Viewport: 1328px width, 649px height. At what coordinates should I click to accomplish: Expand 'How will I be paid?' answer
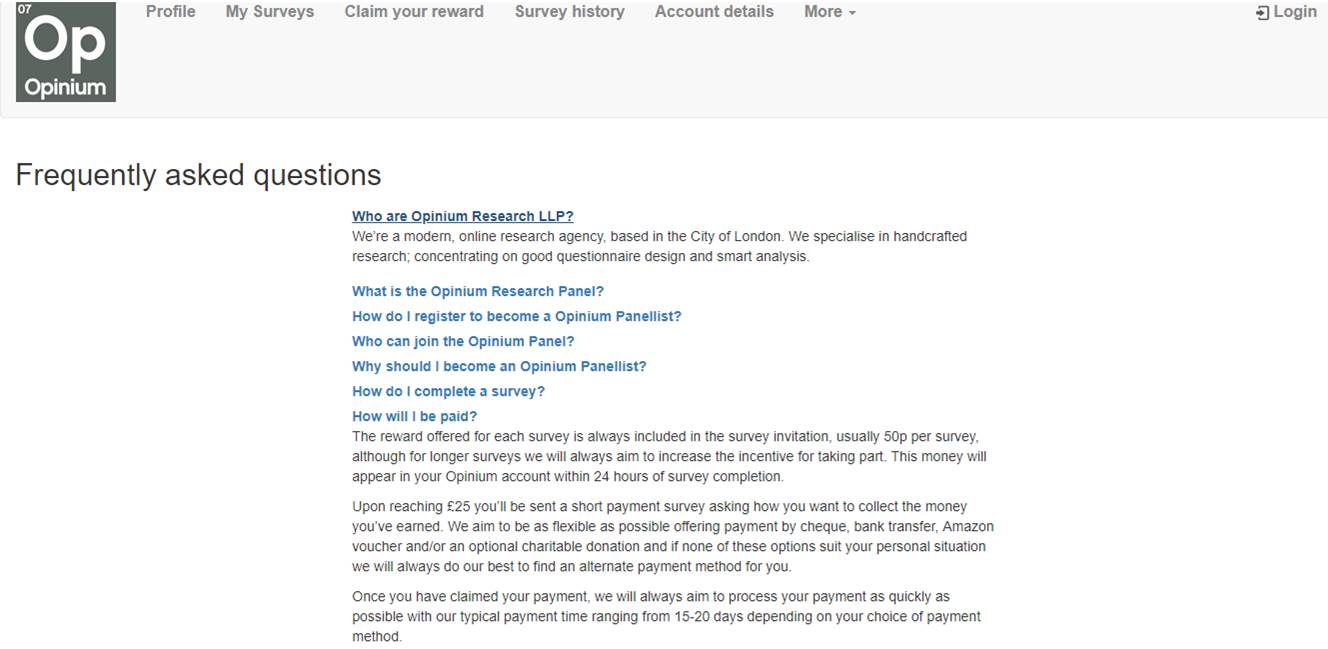tap(413, 416)
